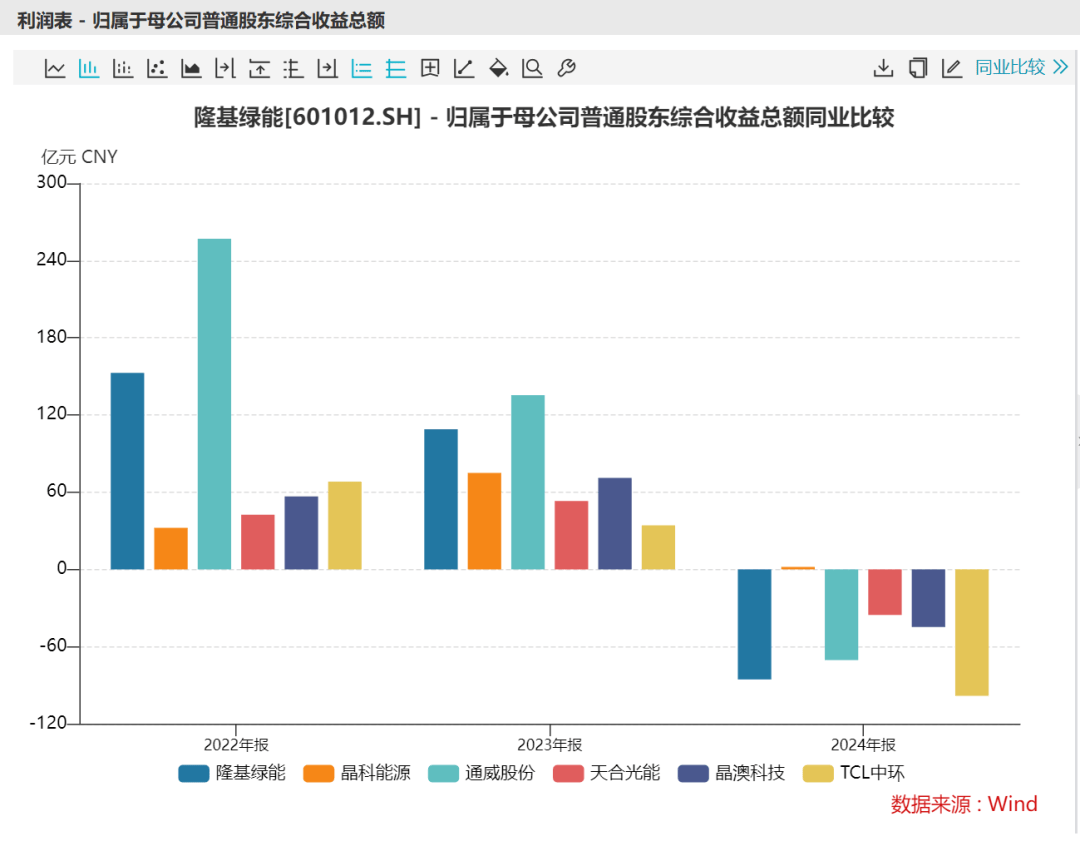The width and height of the screenshot is (1080, 846).
Task: Select the area chart icon
Action: tap(190, 68)
